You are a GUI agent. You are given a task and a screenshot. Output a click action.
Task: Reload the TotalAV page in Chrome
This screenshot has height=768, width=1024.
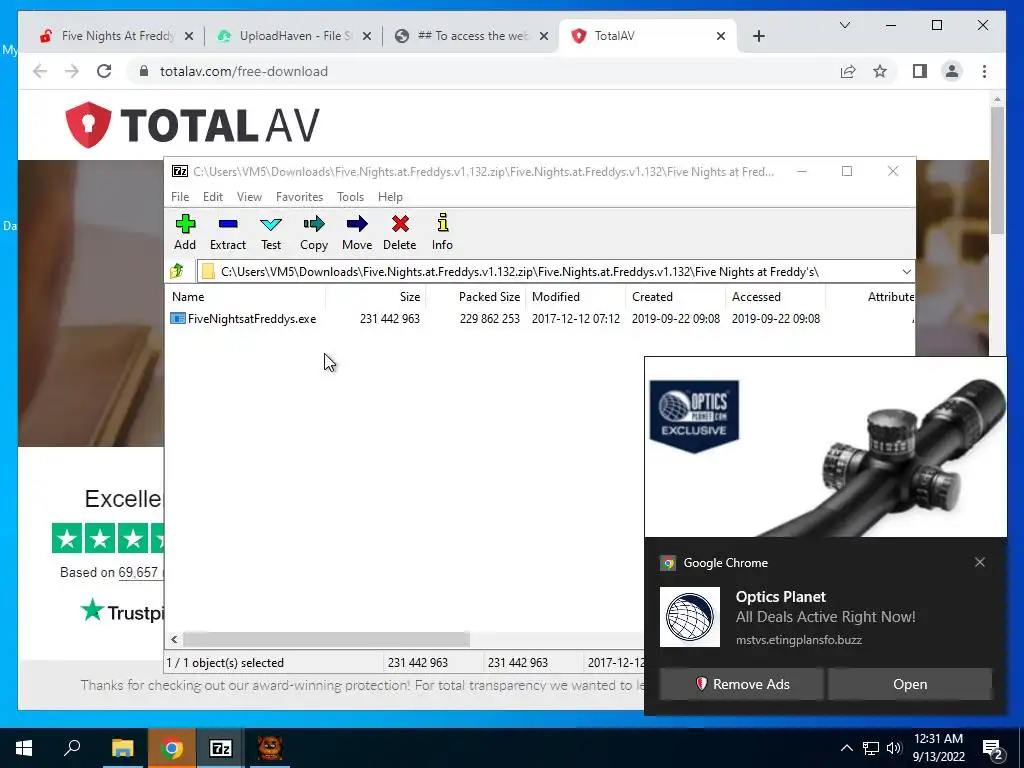click(x=104, y=71)
